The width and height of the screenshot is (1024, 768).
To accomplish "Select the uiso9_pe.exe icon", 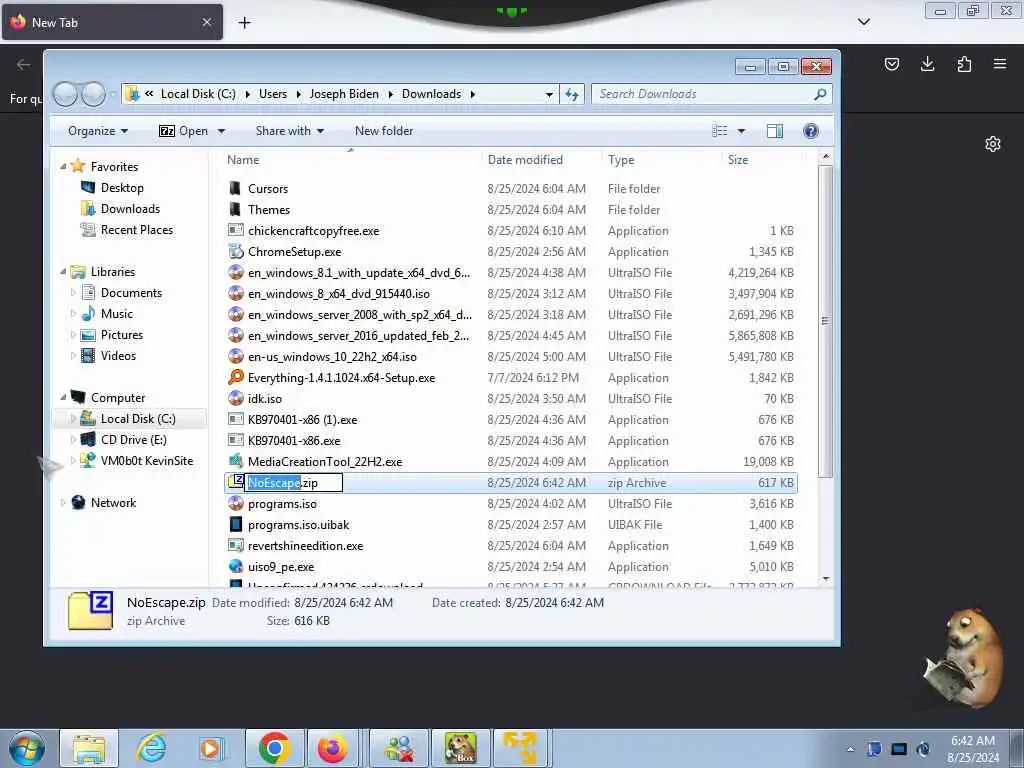I will click(236, 566).
